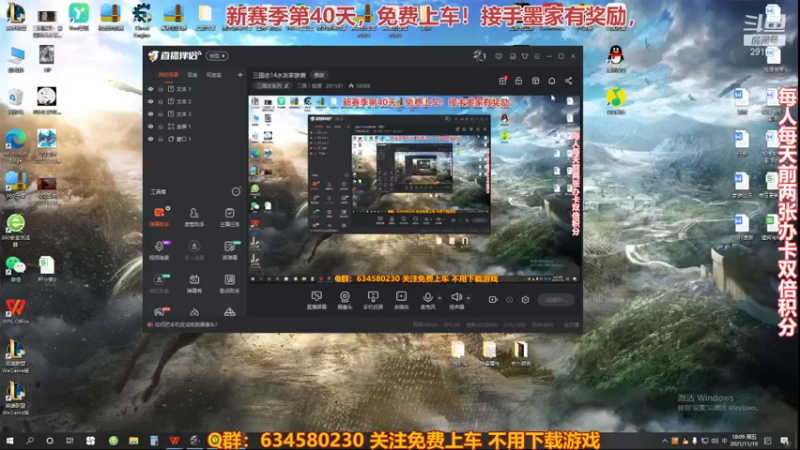The image size is (800, 450).
Task: Open the hamburger menu in title bar
Action: point(537,56)
